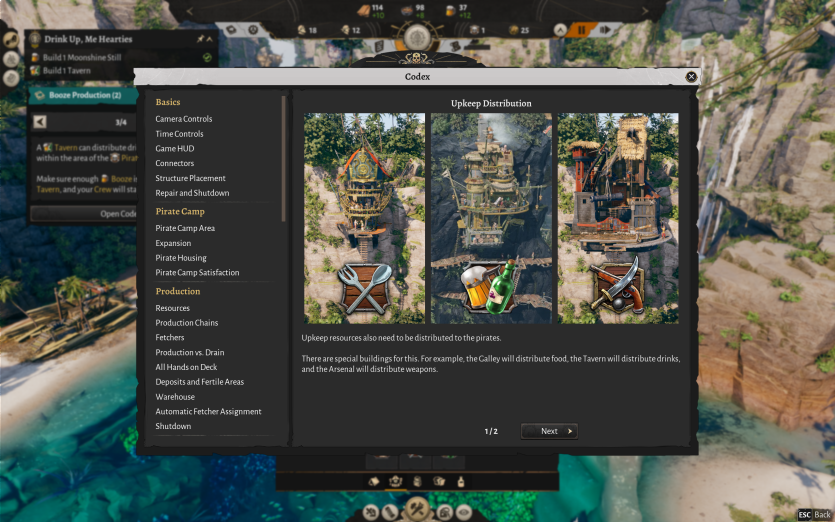Screen dimensions: 835x522
Task: Click the Pirate Camp section header
Action: [x=180, y=211]
